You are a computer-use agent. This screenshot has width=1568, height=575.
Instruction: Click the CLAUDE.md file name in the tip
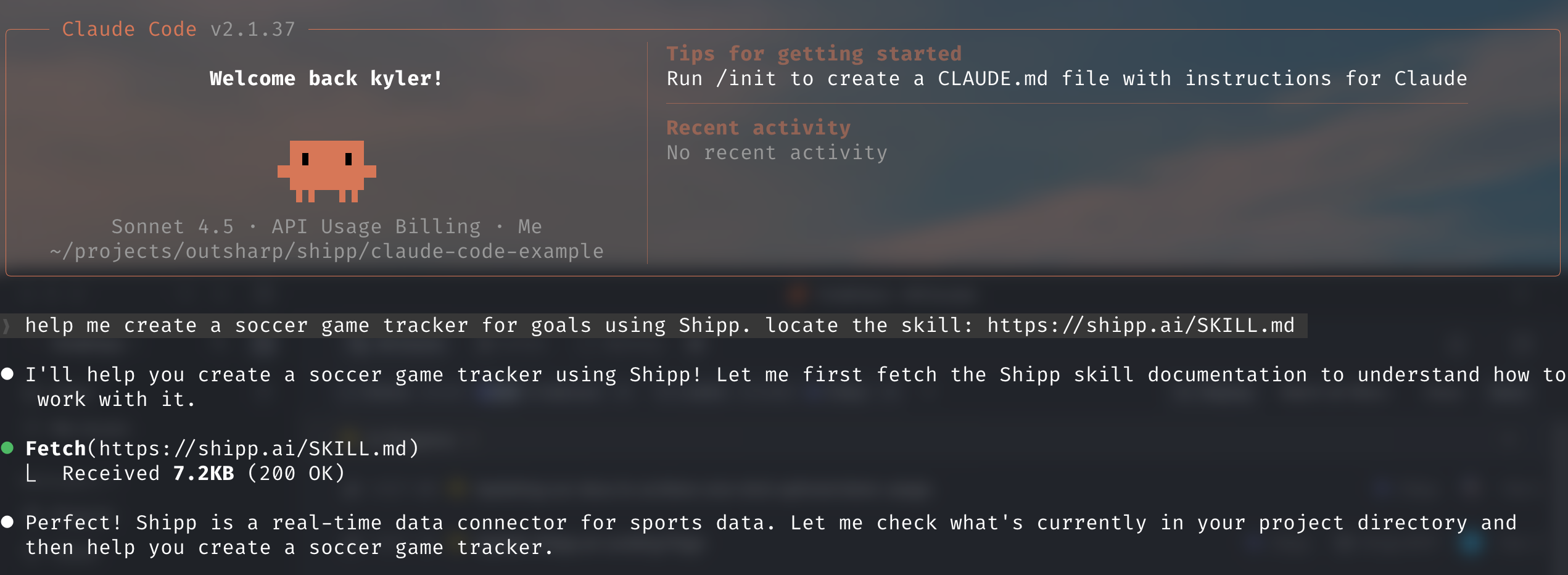tap(992, 78)
